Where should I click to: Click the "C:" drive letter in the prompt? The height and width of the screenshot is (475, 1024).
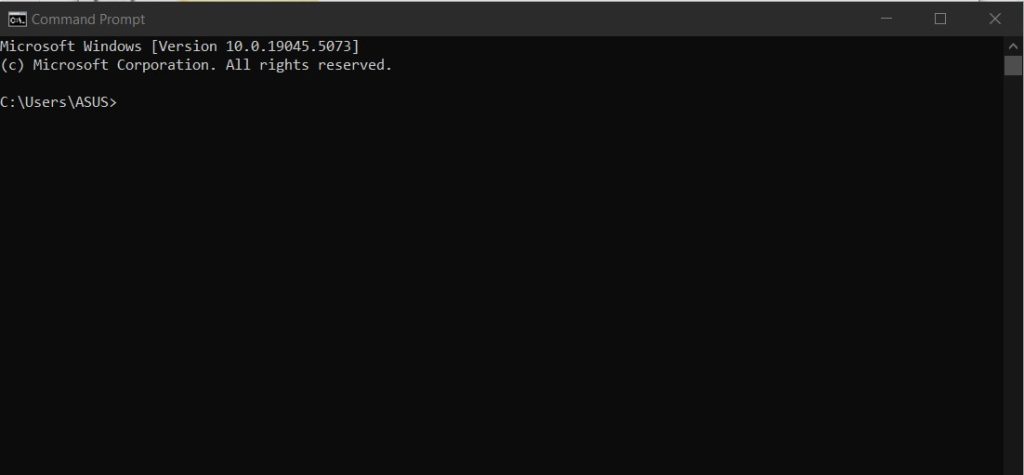(x=8, y=101)
